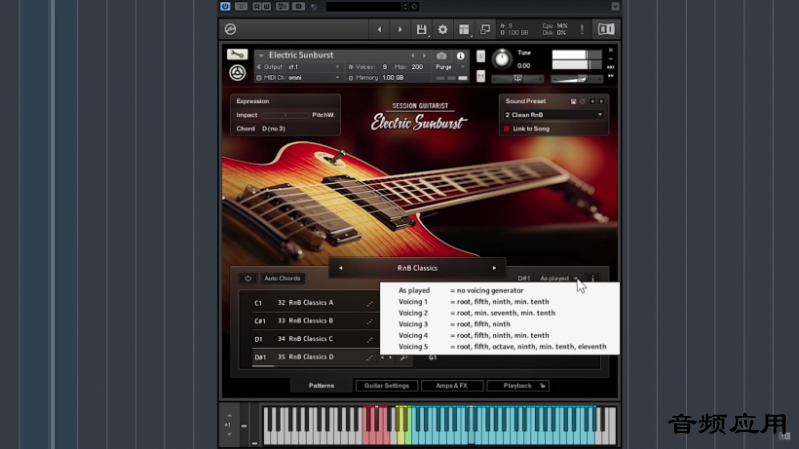This screenshot has height=449, width=799.
Task: Click the Auto Chords label button
Action: tap(282, 278)
